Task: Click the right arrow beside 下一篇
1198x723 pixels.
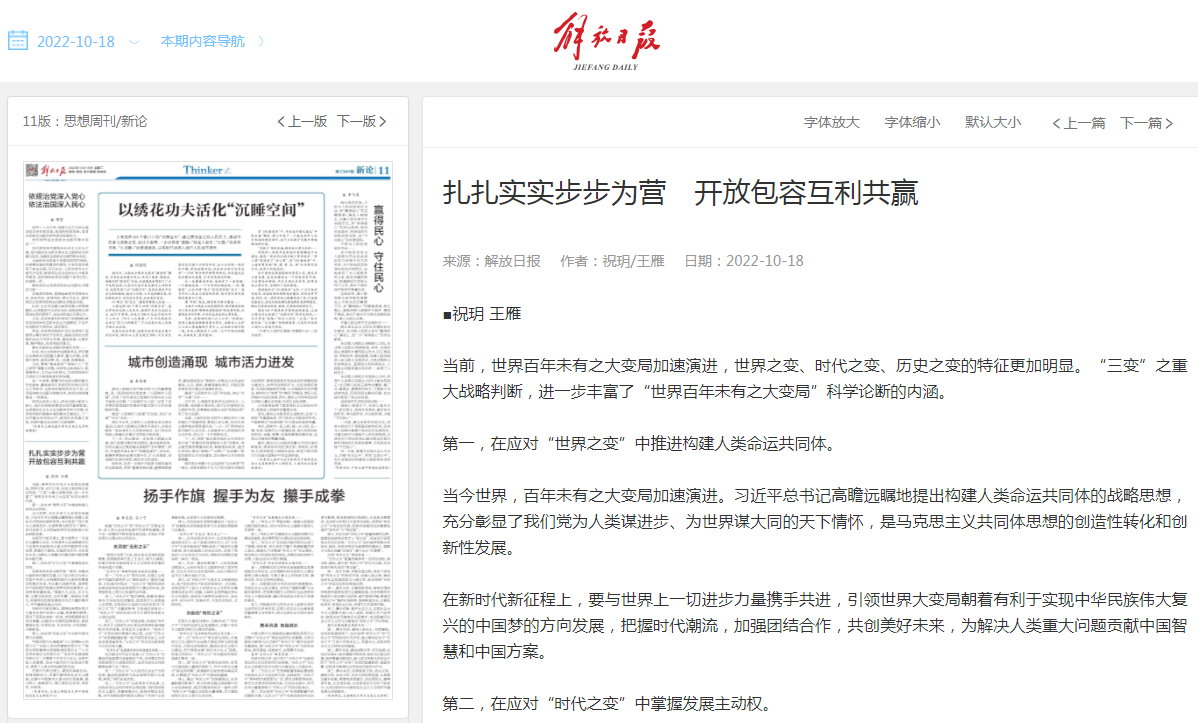Action: 1168,123
